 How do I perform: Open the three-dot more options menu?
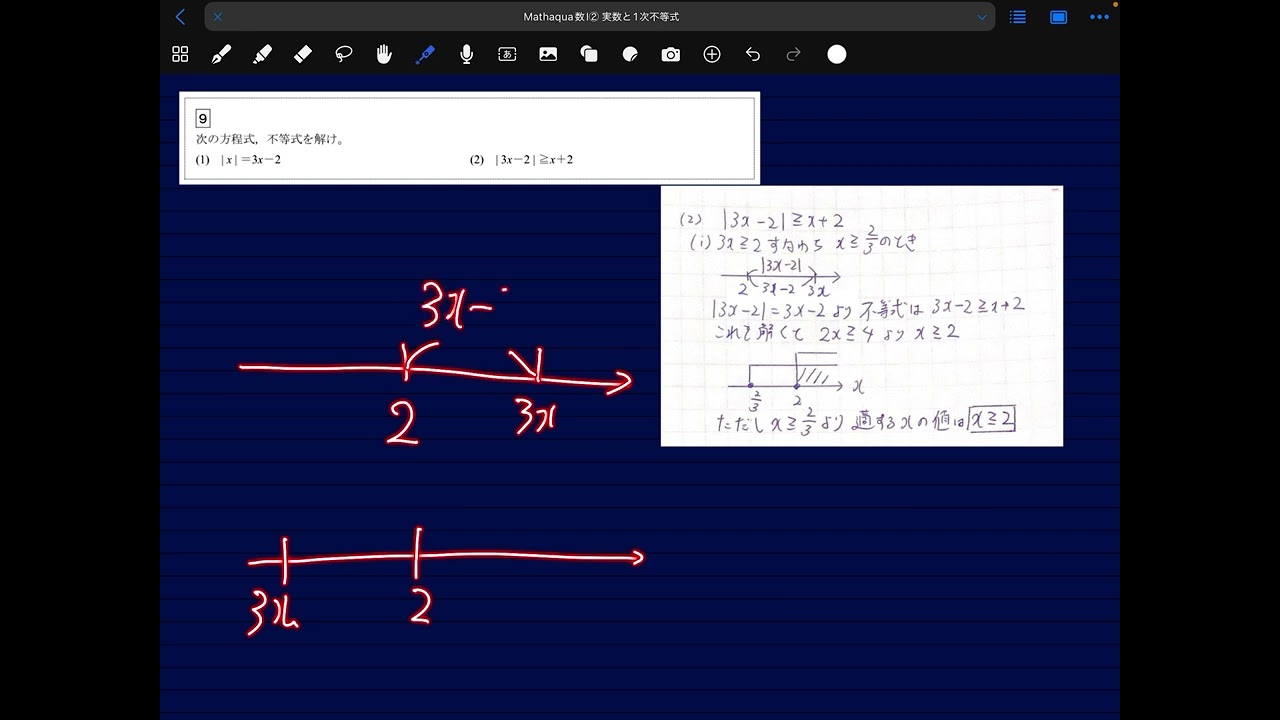click(x=1100, y=17)
